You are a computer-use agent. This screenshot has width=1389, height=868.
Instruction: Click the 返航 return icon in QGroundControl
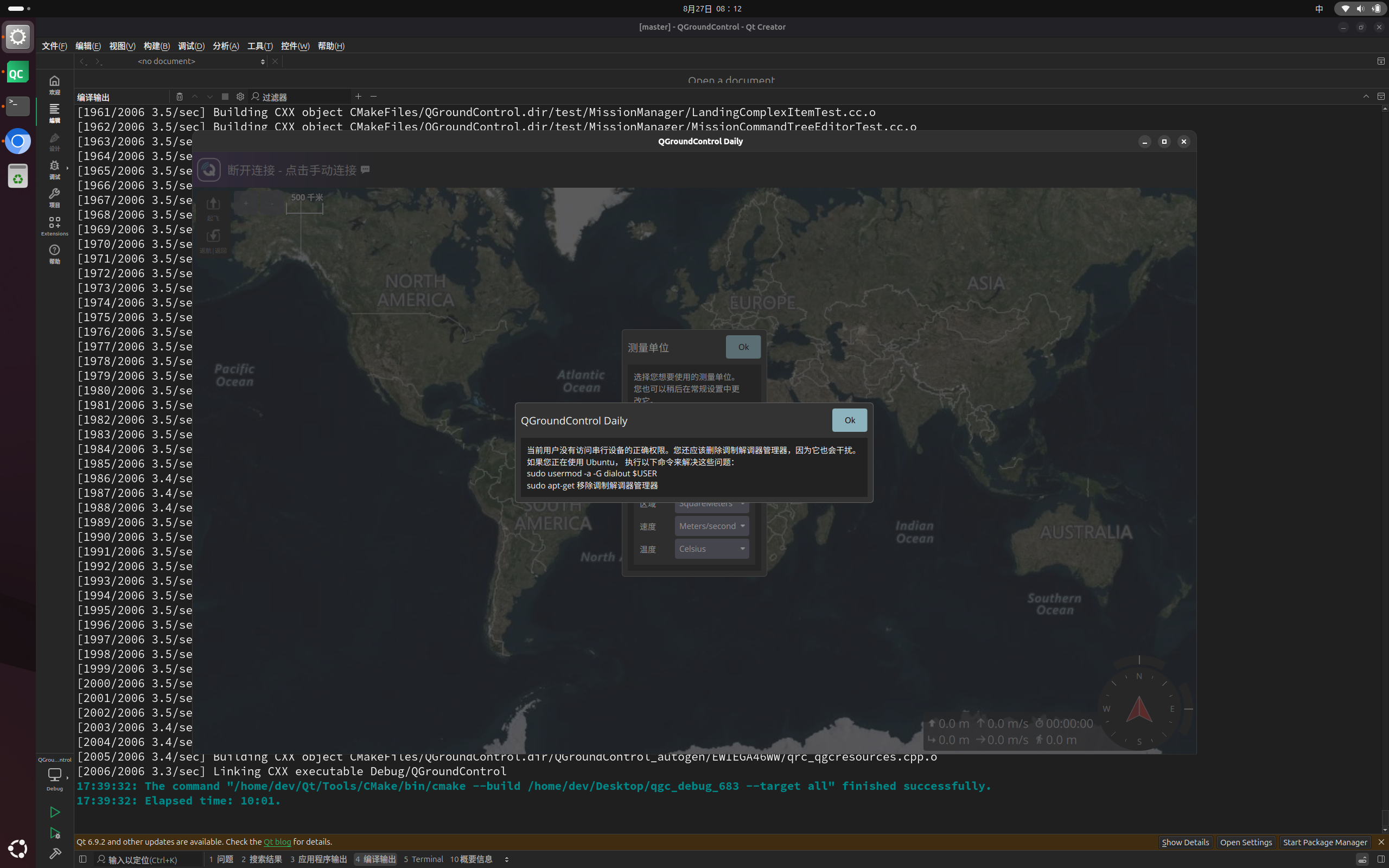point(213,241)
